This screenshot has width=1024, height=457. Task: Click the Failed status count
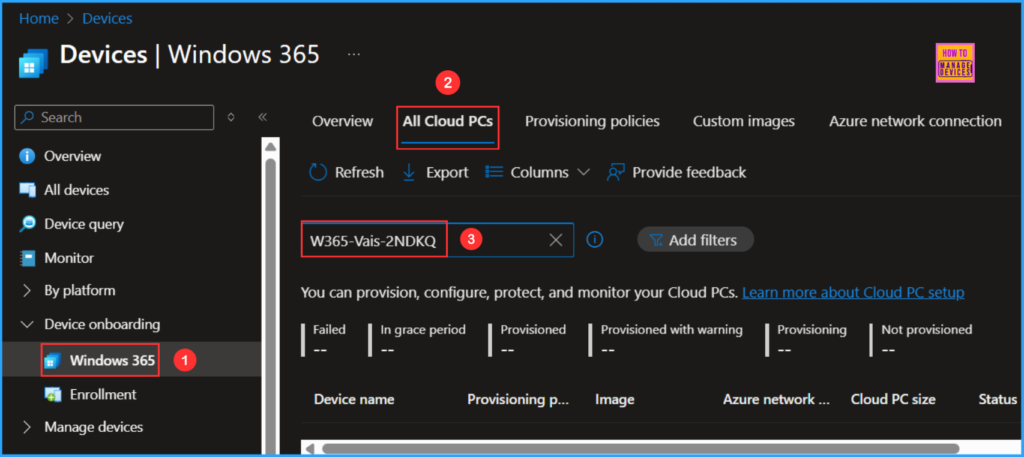point(320,350)
